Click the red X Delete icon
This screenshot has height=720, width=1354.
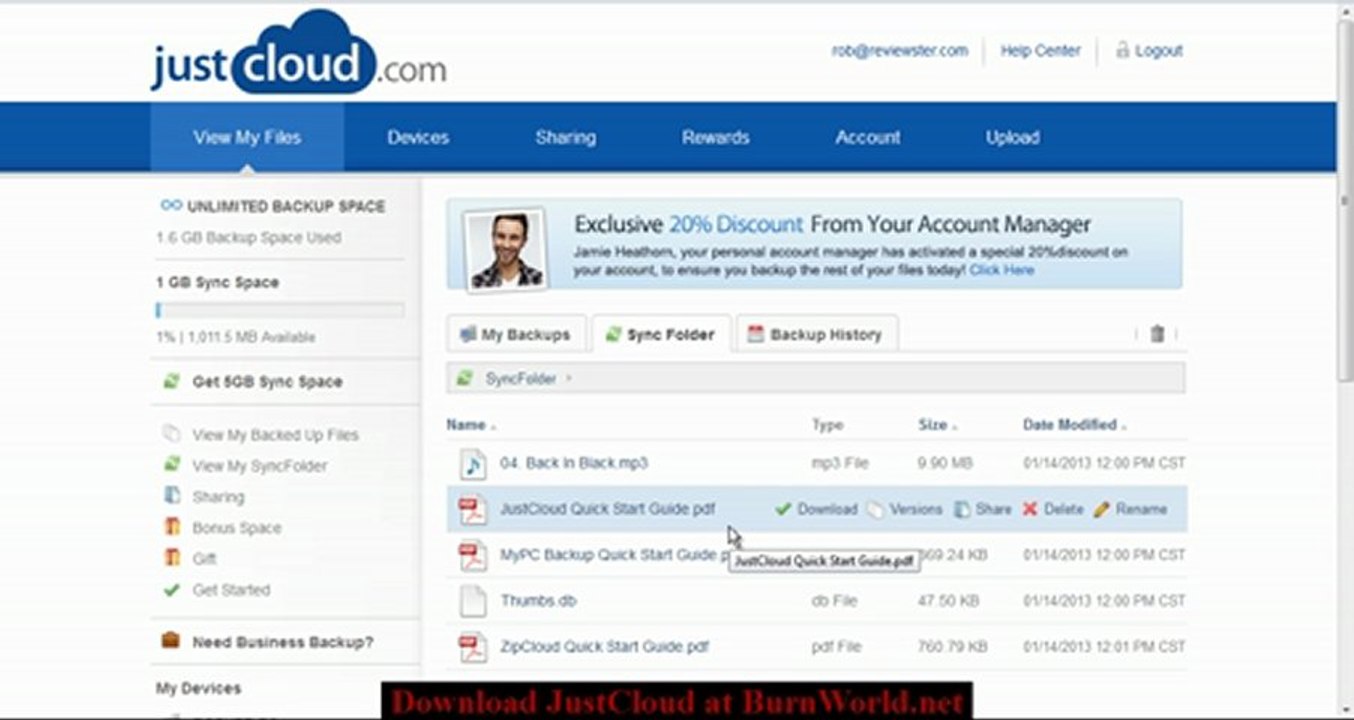tap(1030, 509)
